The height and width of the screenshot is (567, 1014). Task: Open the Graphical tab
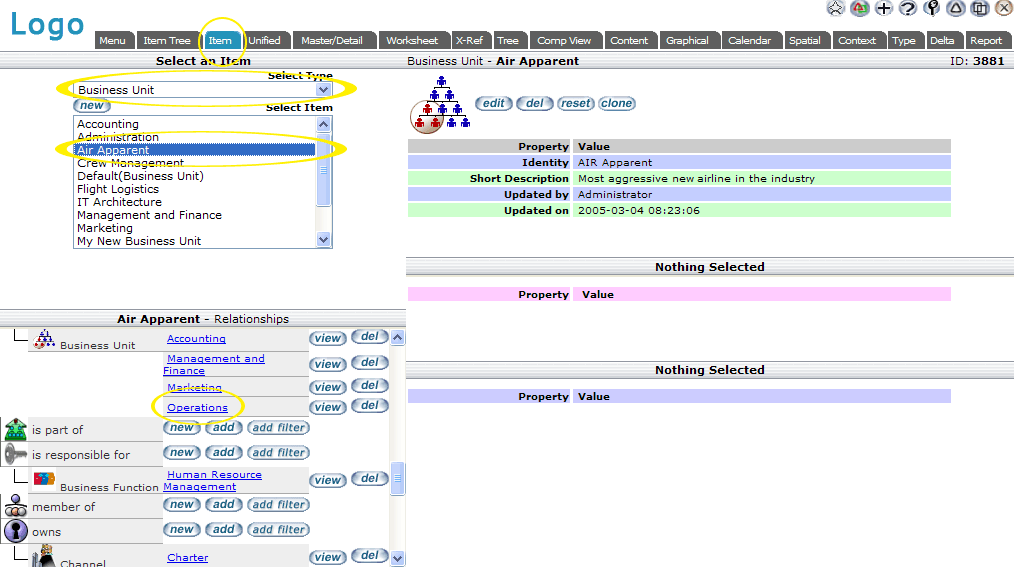687,41
